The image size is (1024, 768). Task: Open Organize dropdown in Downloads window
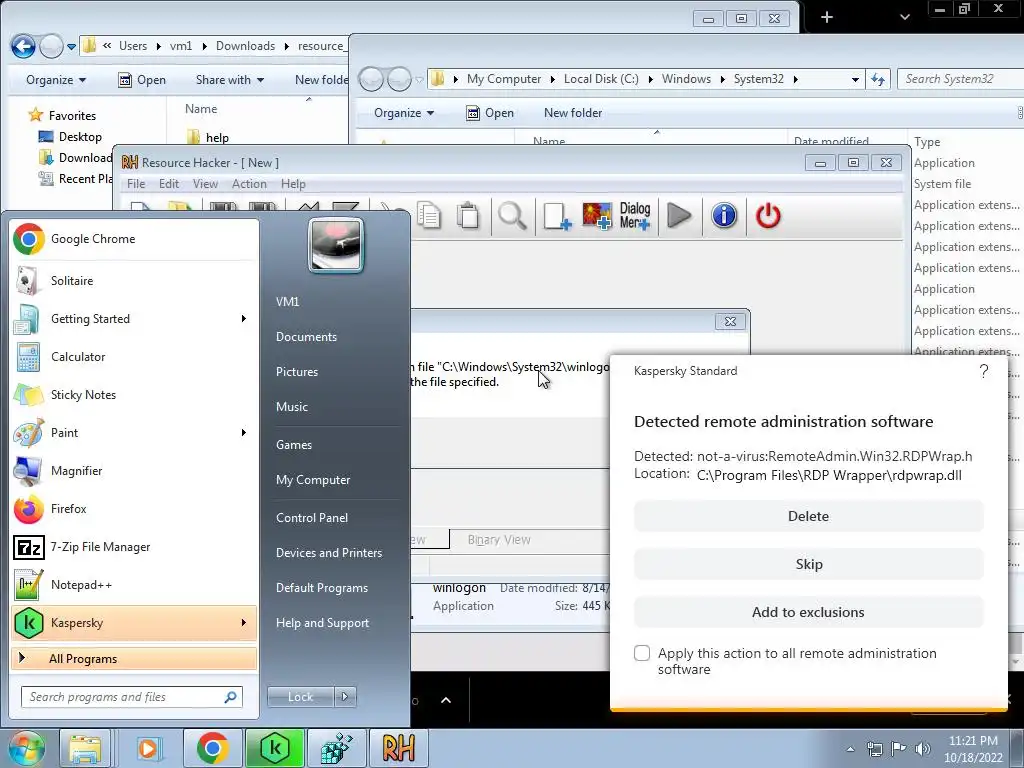(56, 80)
